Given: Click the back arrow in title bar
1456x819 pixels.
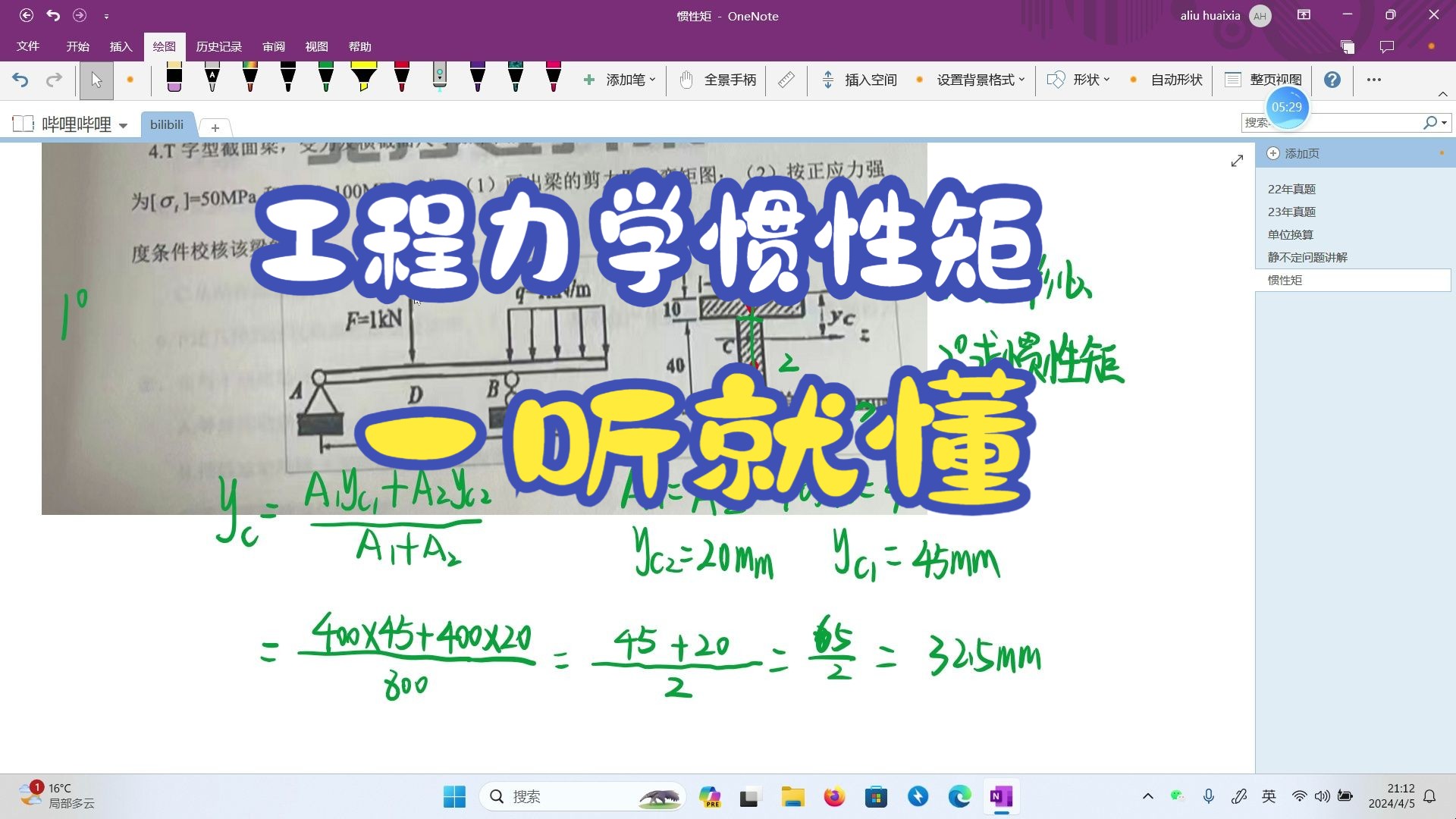Looking at the screenshot, I should (27, 15).
